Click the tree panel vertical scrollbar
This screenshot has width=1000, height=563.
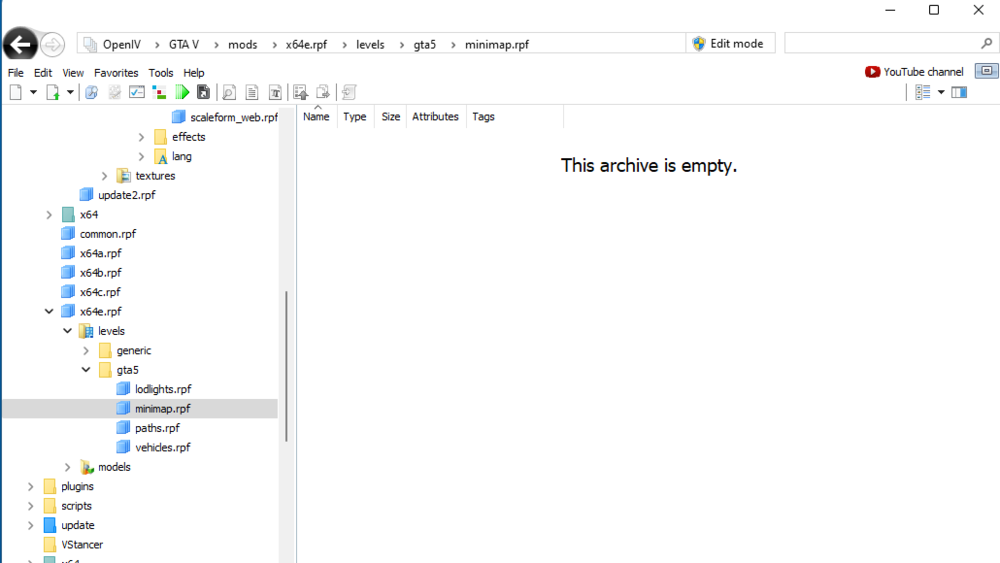(x=286, y=366)
